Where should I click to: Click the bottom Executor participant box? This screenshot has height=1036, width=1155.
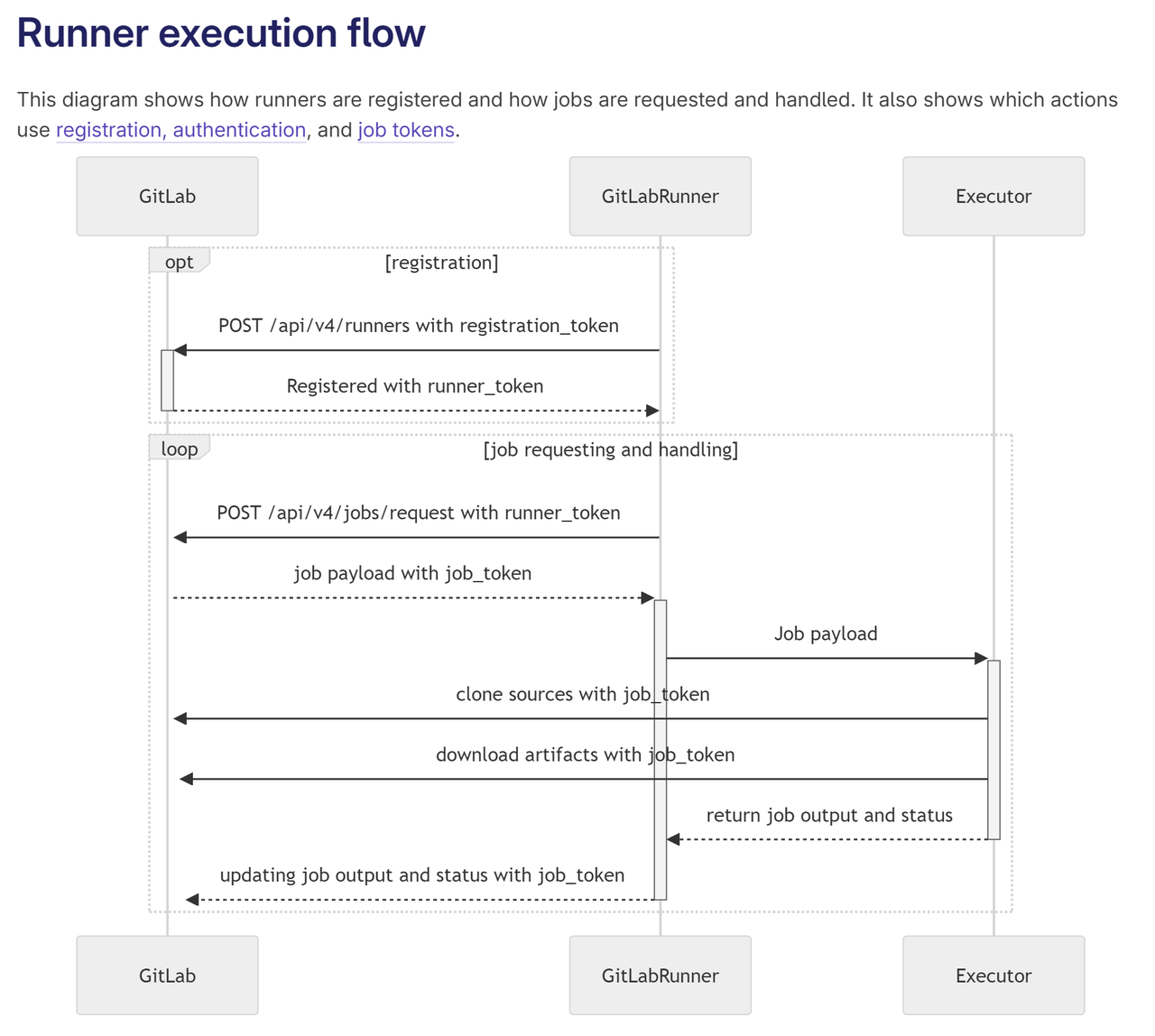[x=993, y=976]
